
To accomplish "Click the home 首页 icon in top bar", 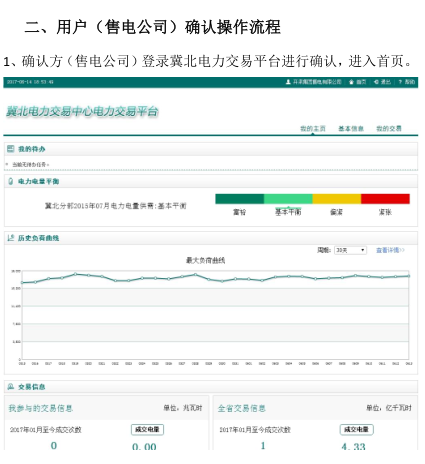I will click(351, 82).
